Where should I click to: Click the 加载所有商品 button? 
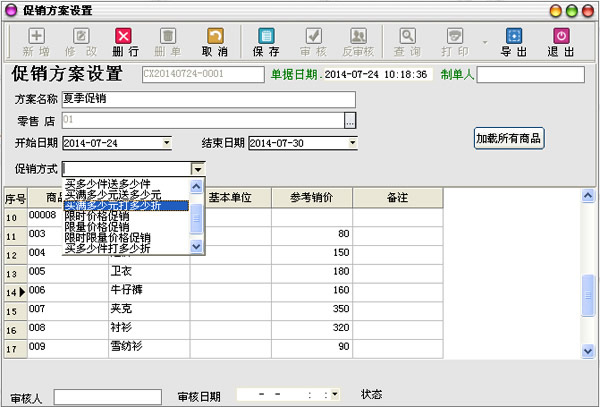coord(508,139)
